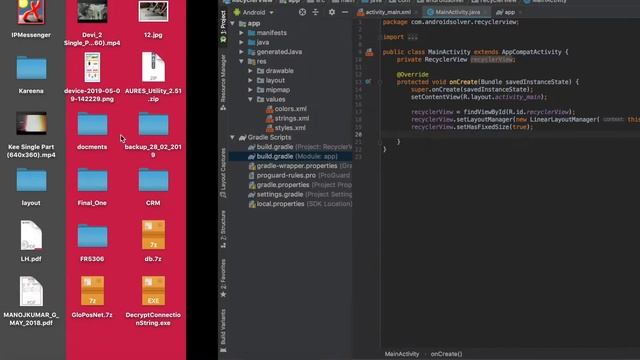Open colors.xml in project tree

coord(286,109)
